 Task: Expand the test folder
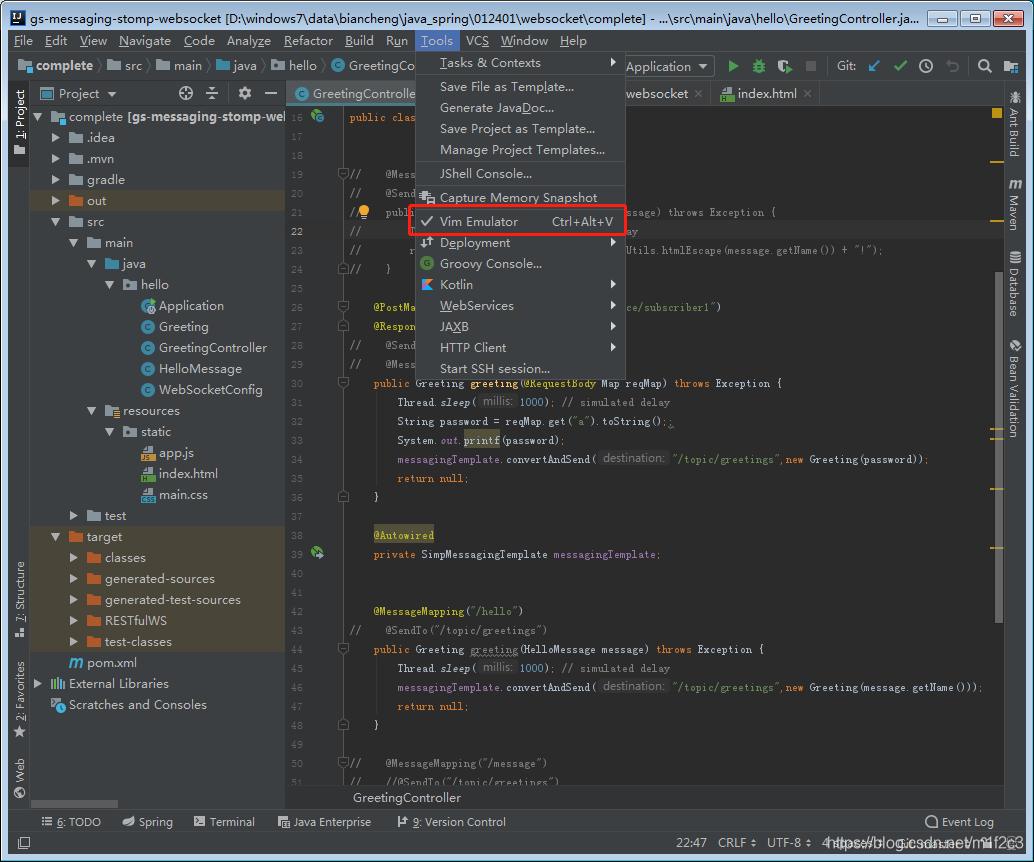click(x=74, y=516)
